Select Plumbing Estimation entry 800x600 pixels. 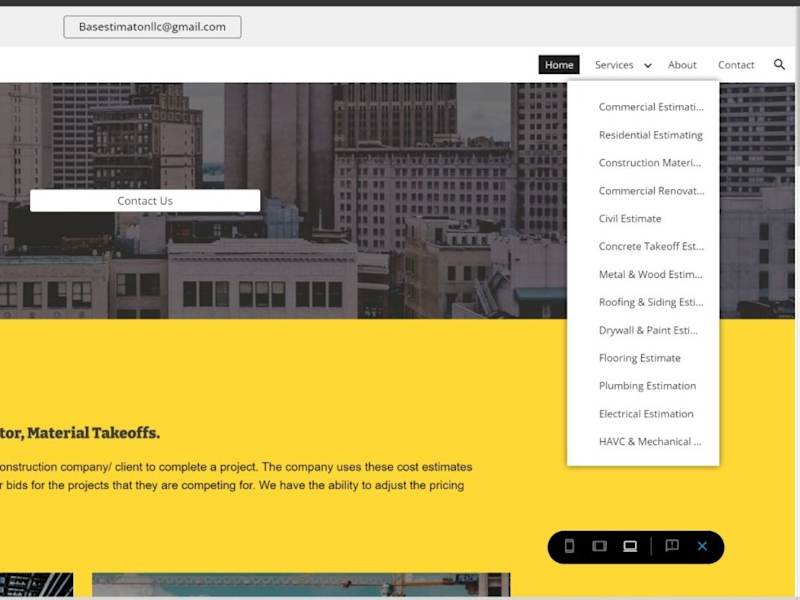click(x=647, y=386)
